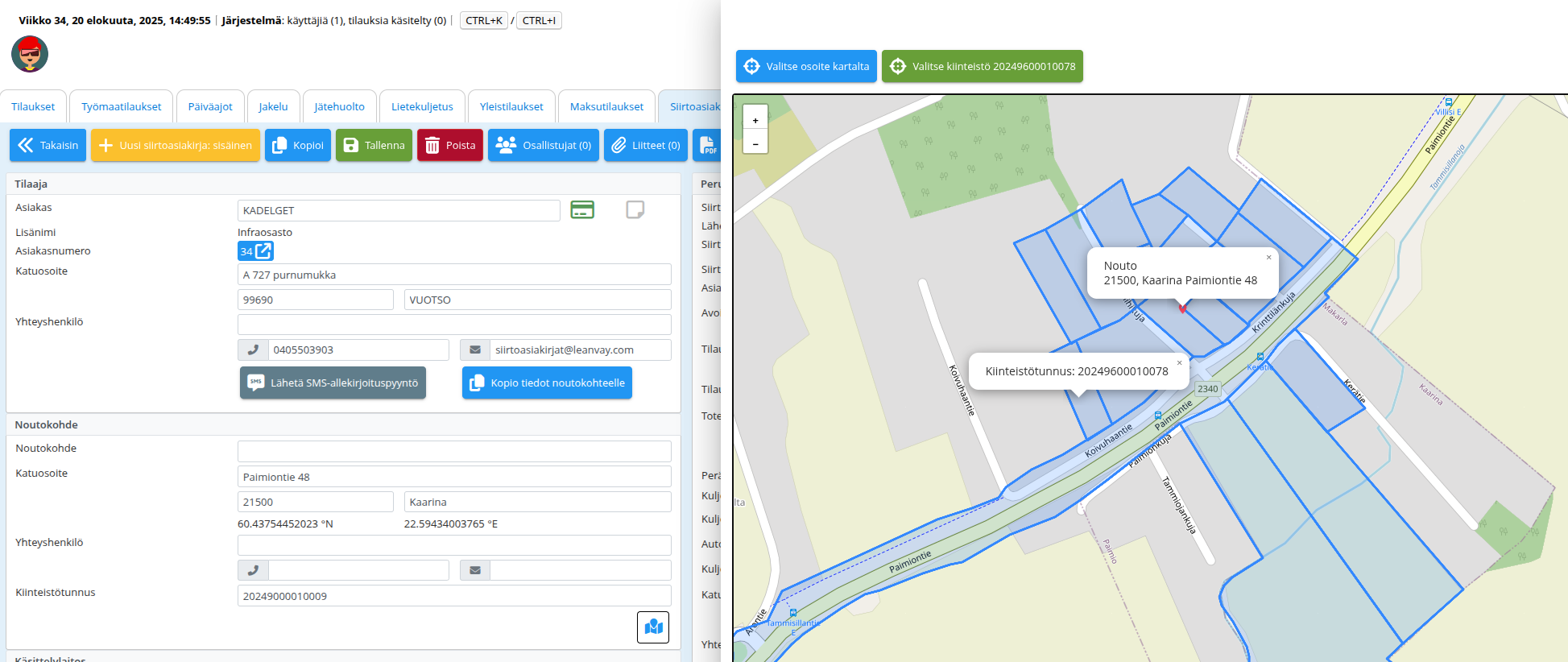Select the Jätehuolto tab
Image resolution: width=1568 pixels, height=662 pixels.
click(339, 106)
